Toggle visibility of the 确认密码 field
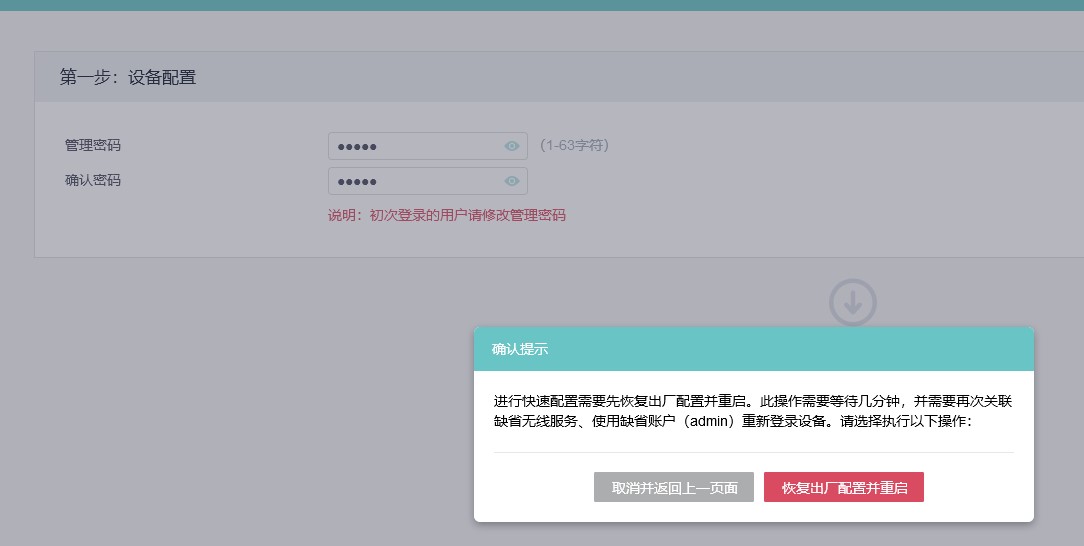1084x546 pixels. [x=512, y=181]
